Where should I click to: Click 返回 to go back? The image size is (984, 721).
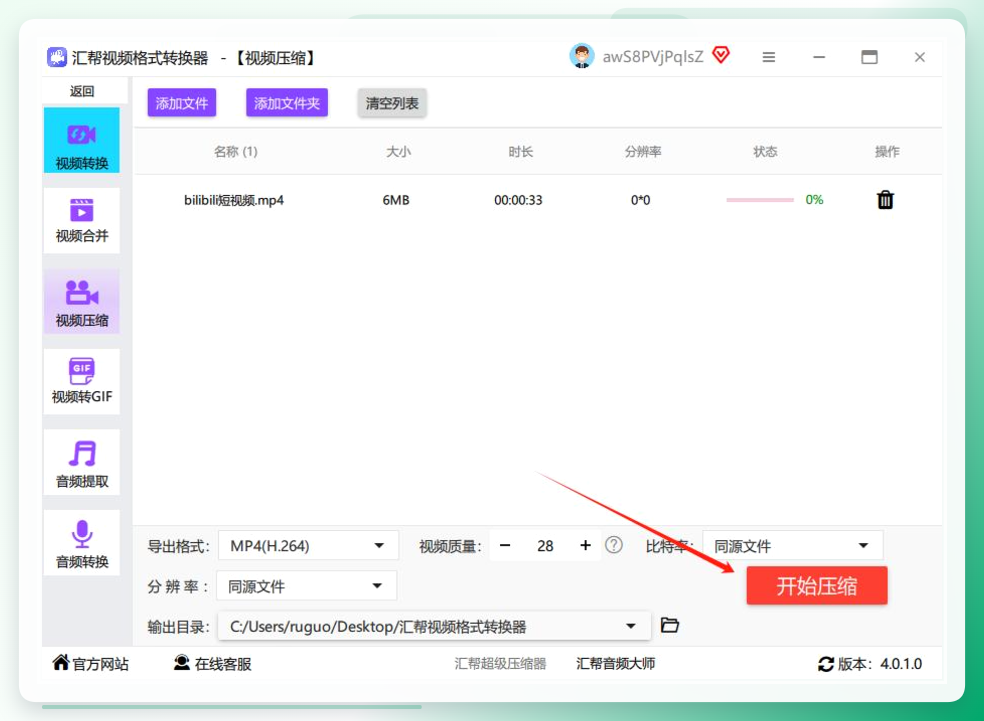82,91
